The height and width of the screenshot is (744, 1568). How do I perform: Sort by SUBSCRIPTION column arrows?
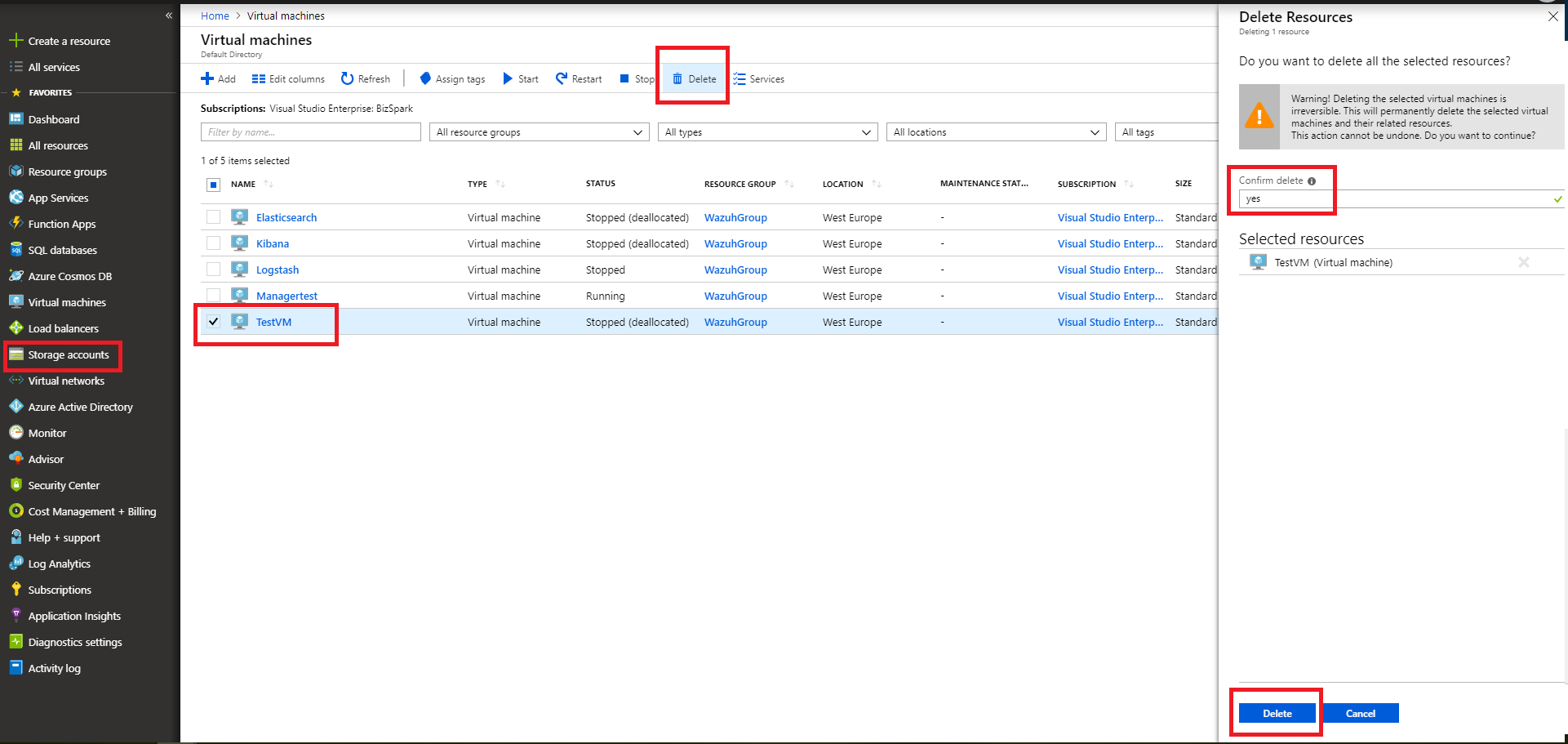click(1129, 185)
